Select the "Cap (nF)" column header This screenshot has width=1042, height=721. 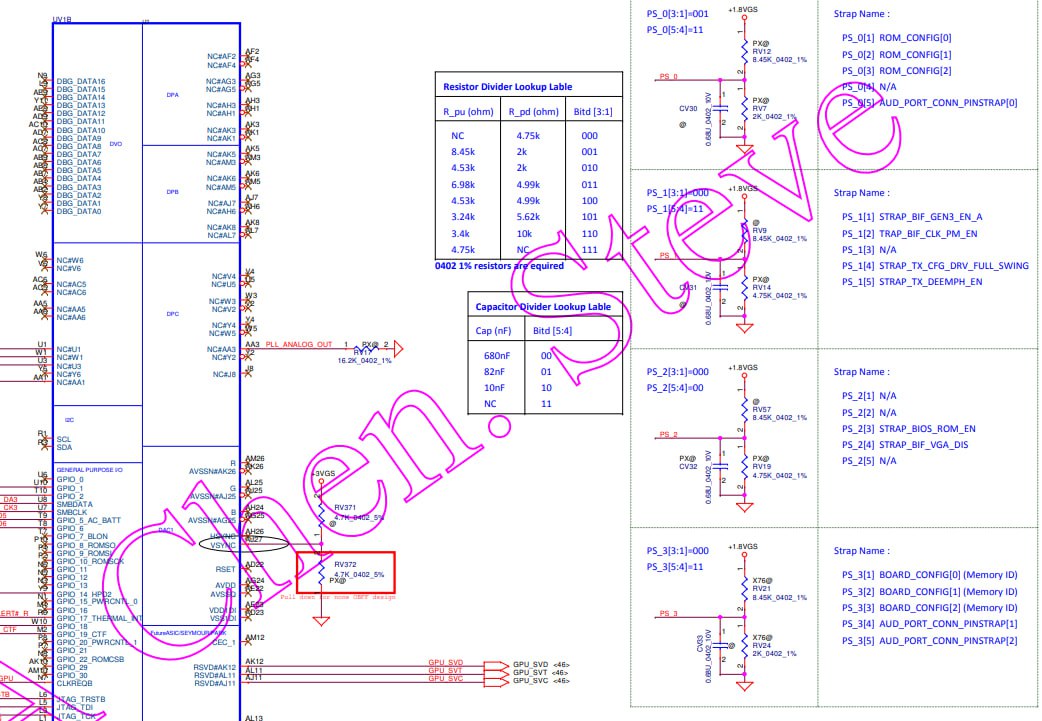[x=493, y=330]
